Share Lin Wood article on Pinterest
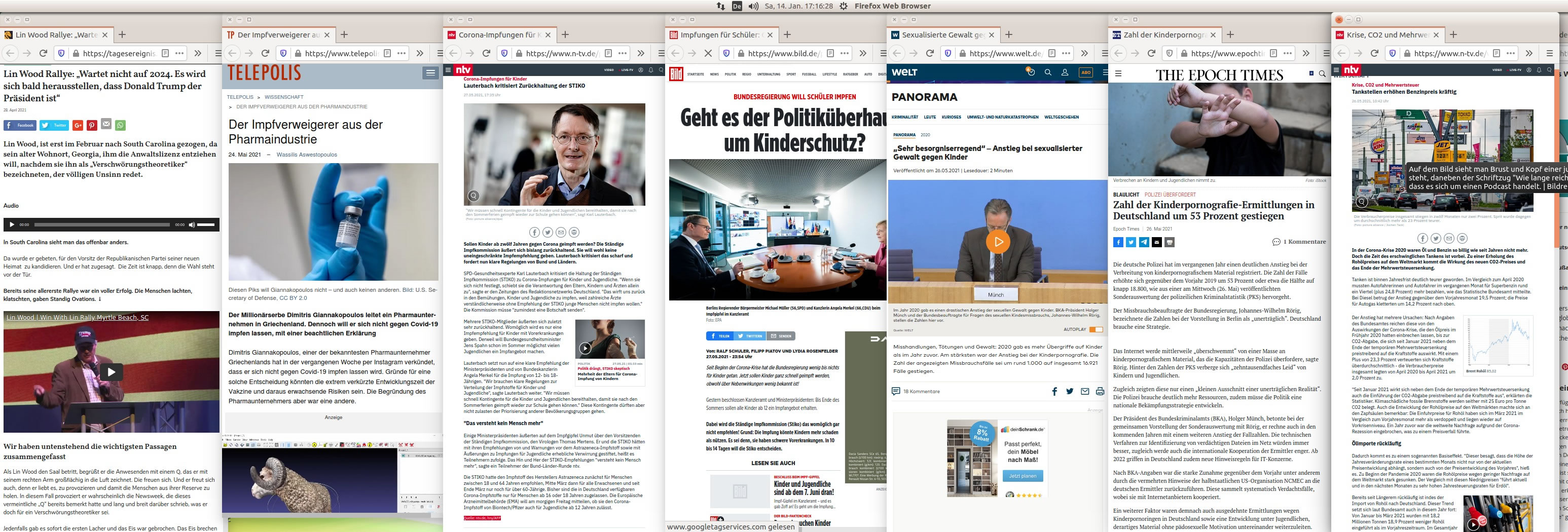This screenshot has width=1568, height=532. [91, 125]
